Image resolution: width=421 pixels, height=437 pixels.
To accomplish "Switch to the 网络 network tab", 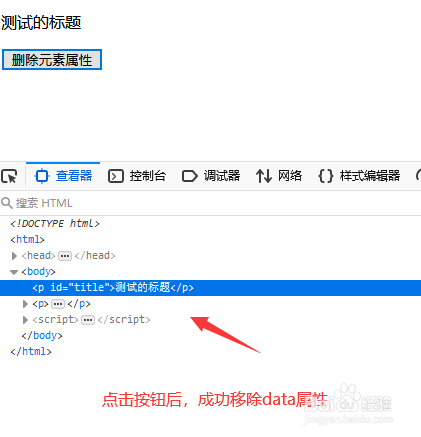I will coord(279,176).
